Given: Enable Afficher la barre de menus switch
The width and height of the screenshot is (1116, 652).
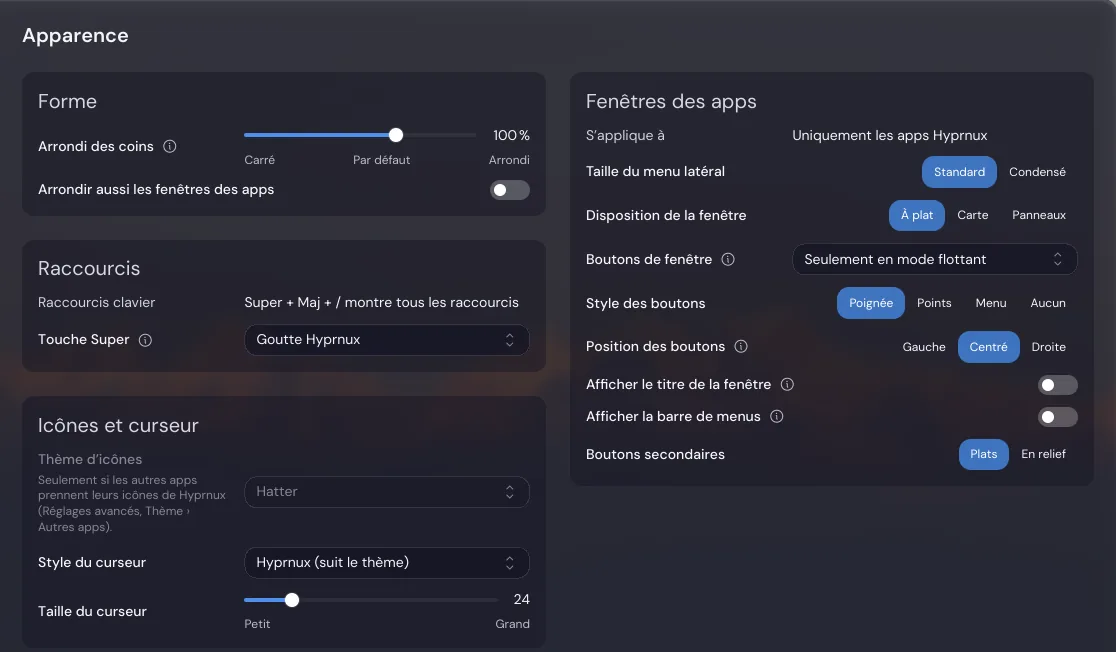Looking at the screenshot, I should point(1058,417).
